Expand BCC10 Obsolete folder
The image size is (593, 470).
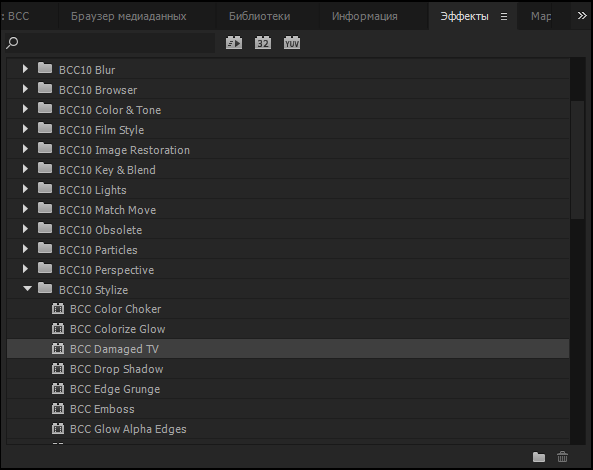25,229
